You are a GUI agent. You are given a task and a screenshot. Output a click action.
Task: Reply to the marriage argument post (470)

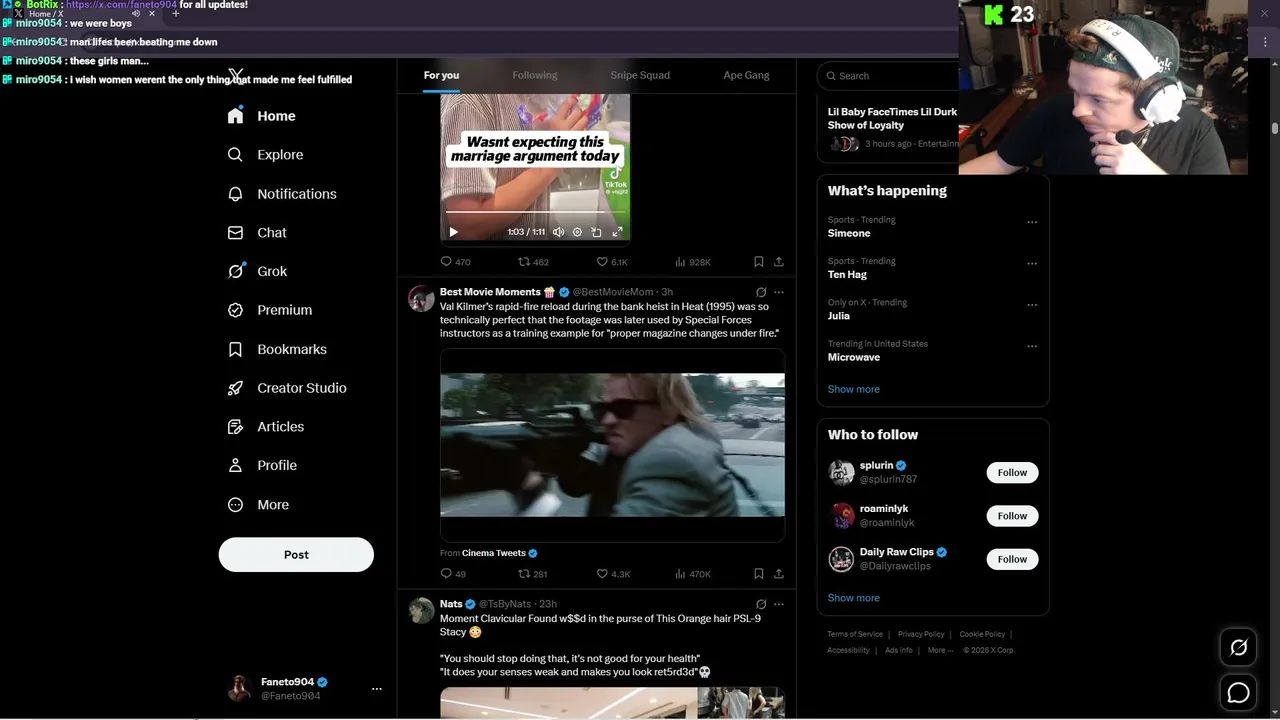(455, 262)
